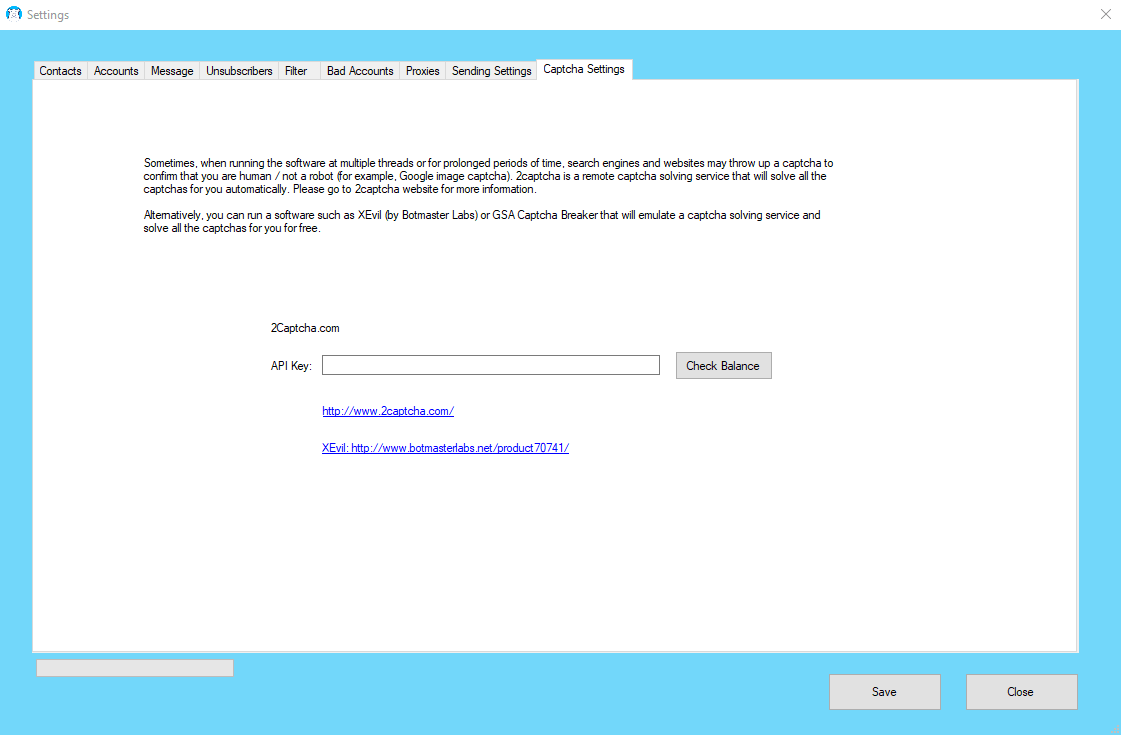The height and width of the screenshot is (735, 1121).
Task: Open the Contacts tab
Action: point(60,71)
